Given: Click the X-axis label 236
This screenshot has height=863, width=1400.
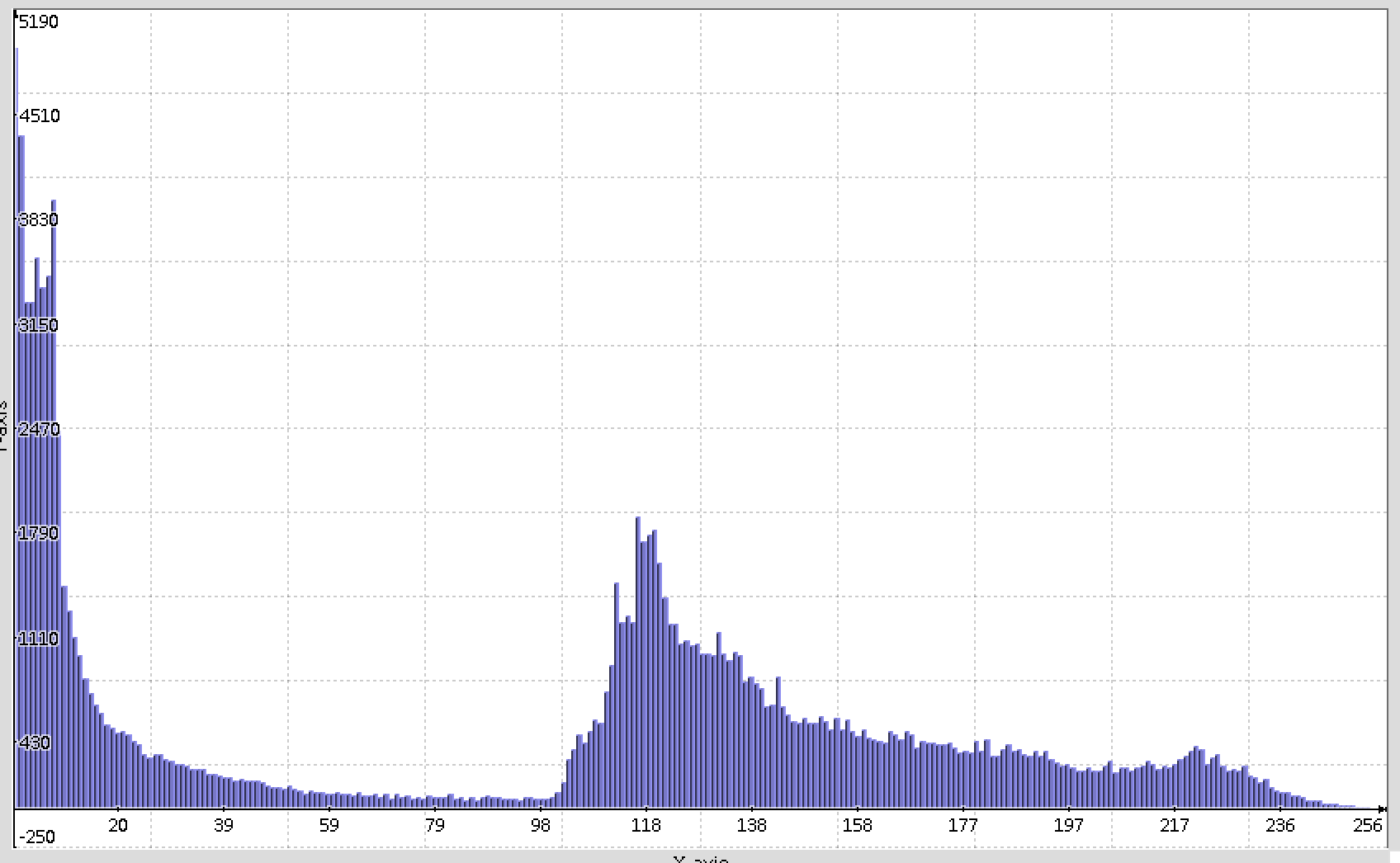Looking at the screenshot, I should (x=1280, y=825).
